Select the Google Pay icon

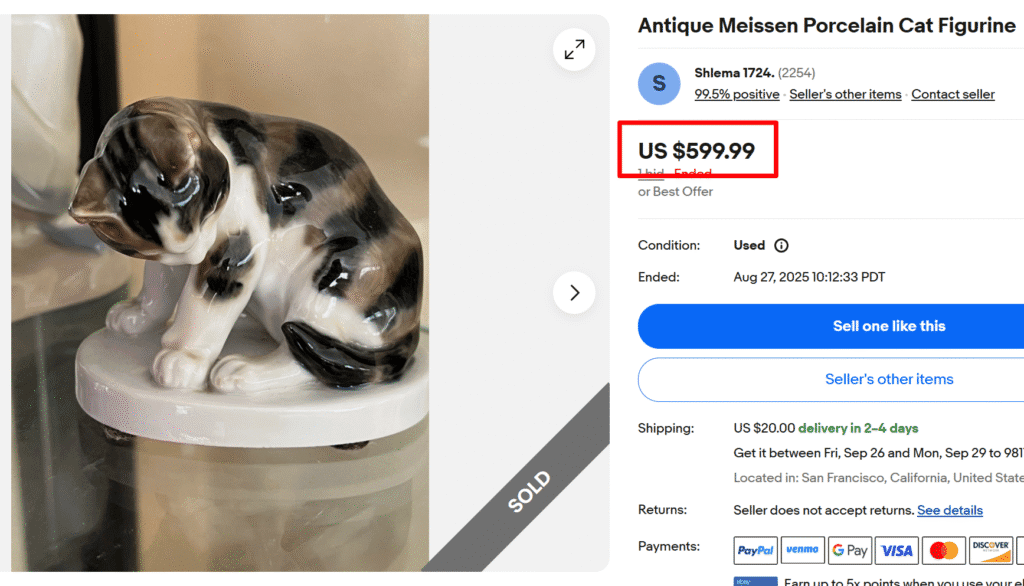(x=850, y=551)
